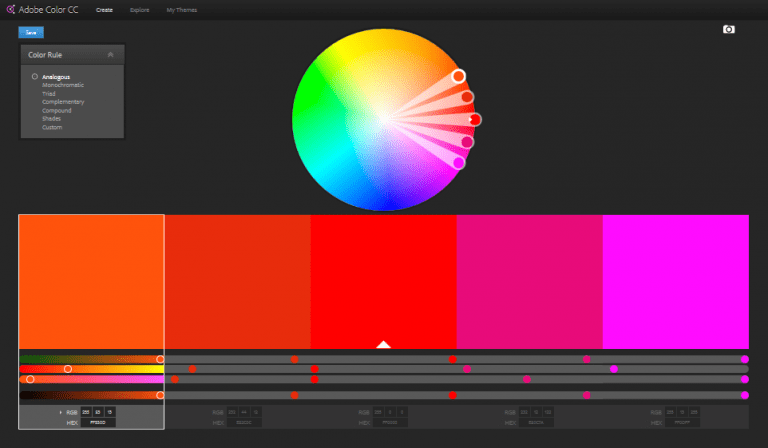Click the white center of the color wheel
This screenshot has height=448, width=768.
(384, 119)
